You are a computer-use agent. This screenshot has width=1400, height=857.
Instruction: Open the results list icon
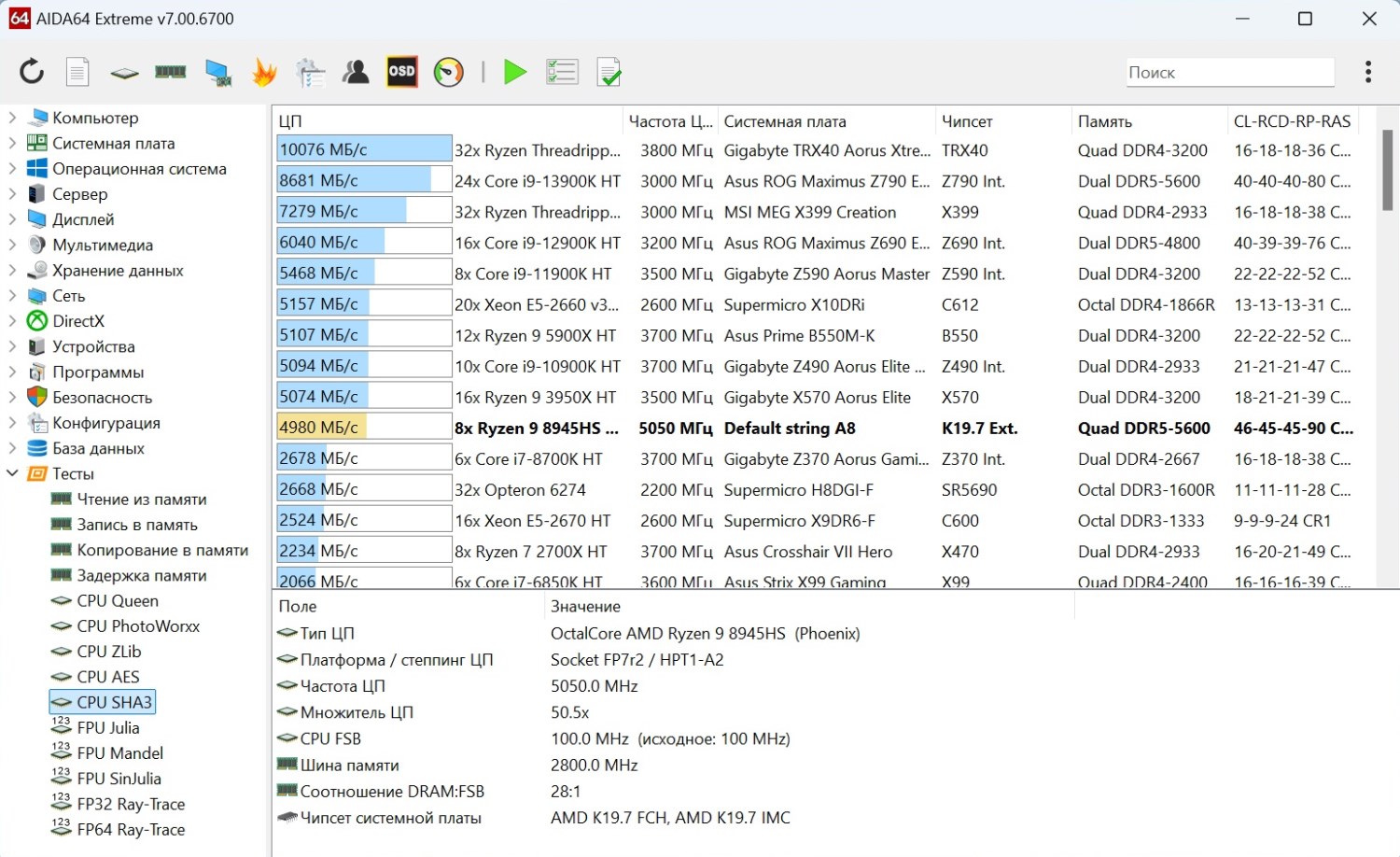click(x=562, y=72)
